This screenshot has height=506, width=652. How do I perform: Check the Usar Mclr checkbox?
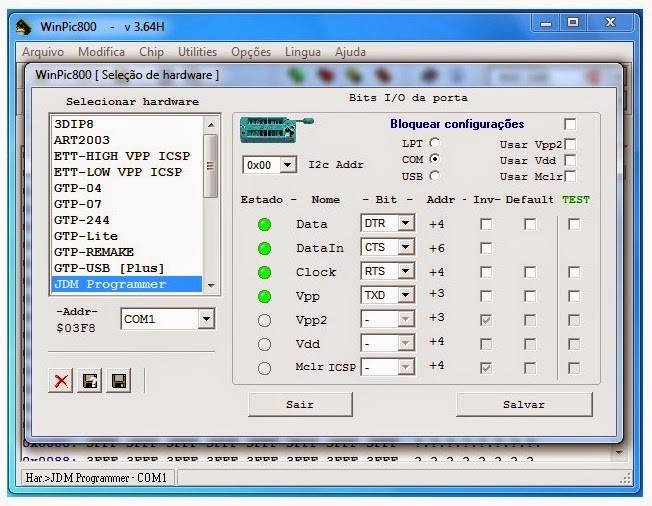coord(570,176)
